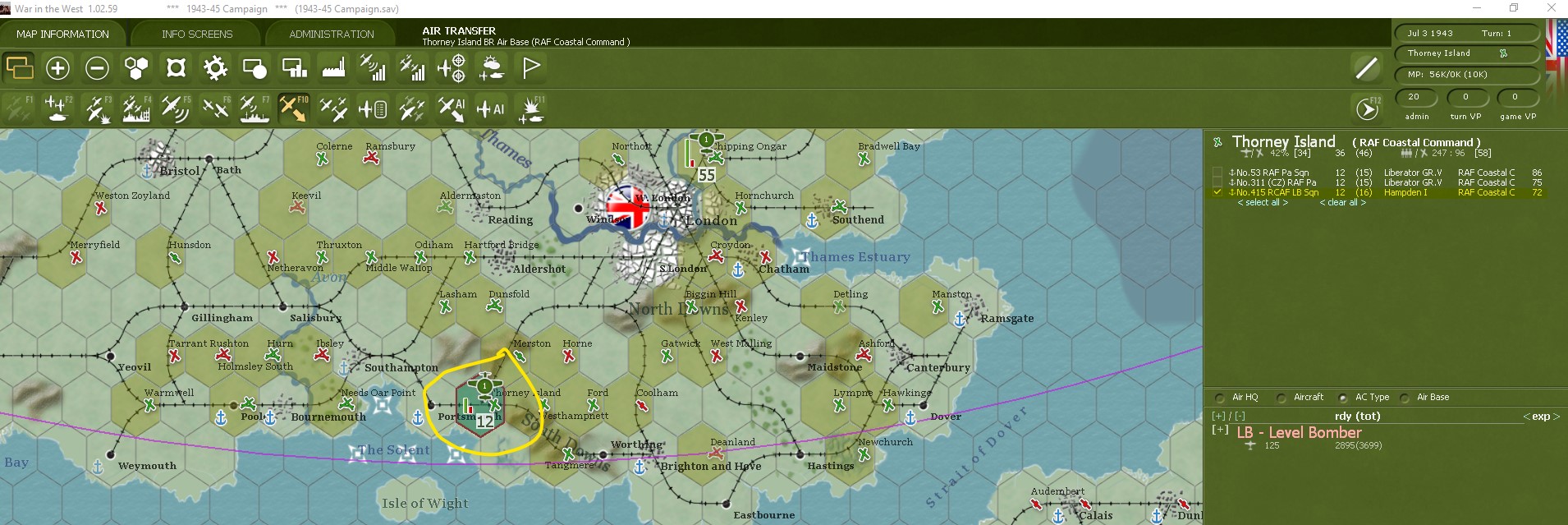Click the No.415 RCAF LB Sqn name
The height and width of the screenshot is (525, 1568).
(1277, 192)
